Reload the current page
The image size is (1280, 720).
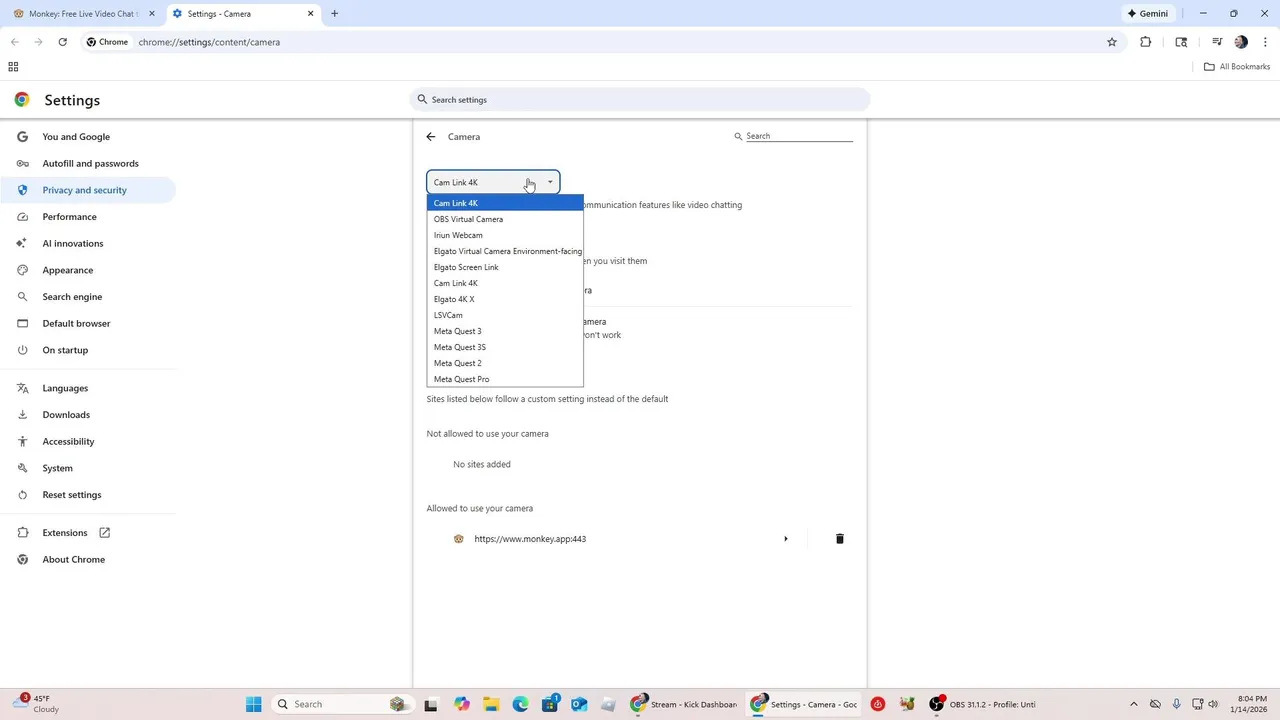(x=62, y=42)
